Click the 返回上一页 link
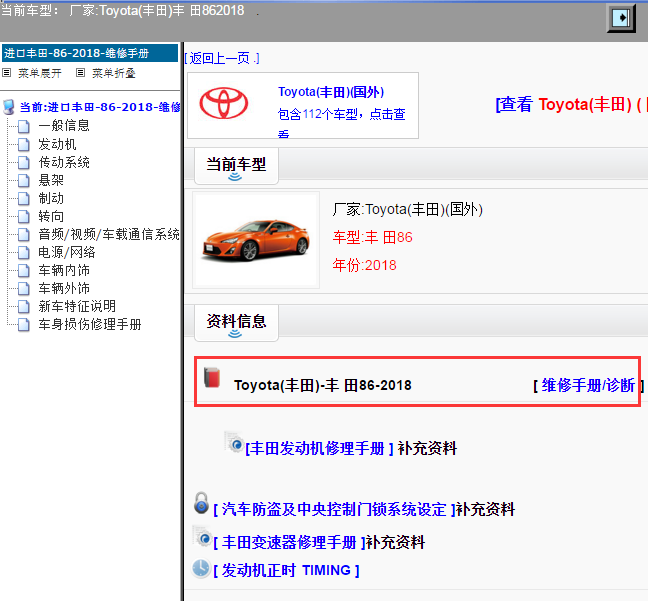The image size is (648, 601). pyautogui.click(x=222, y=58)
